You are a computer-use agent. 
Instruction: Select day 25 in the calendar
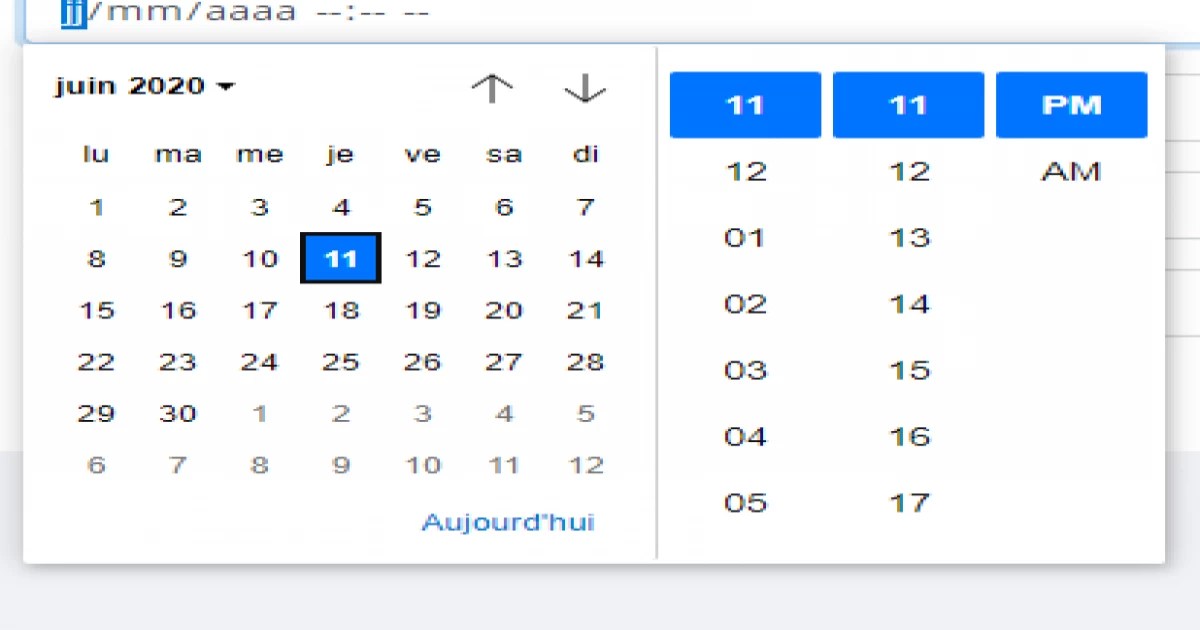[341, 362]
